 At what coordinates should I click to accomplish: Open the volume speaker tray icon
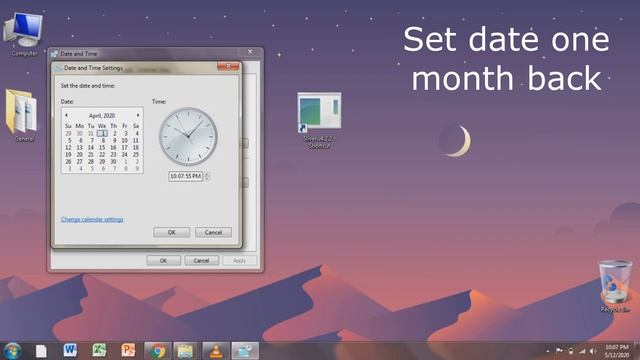593,351
